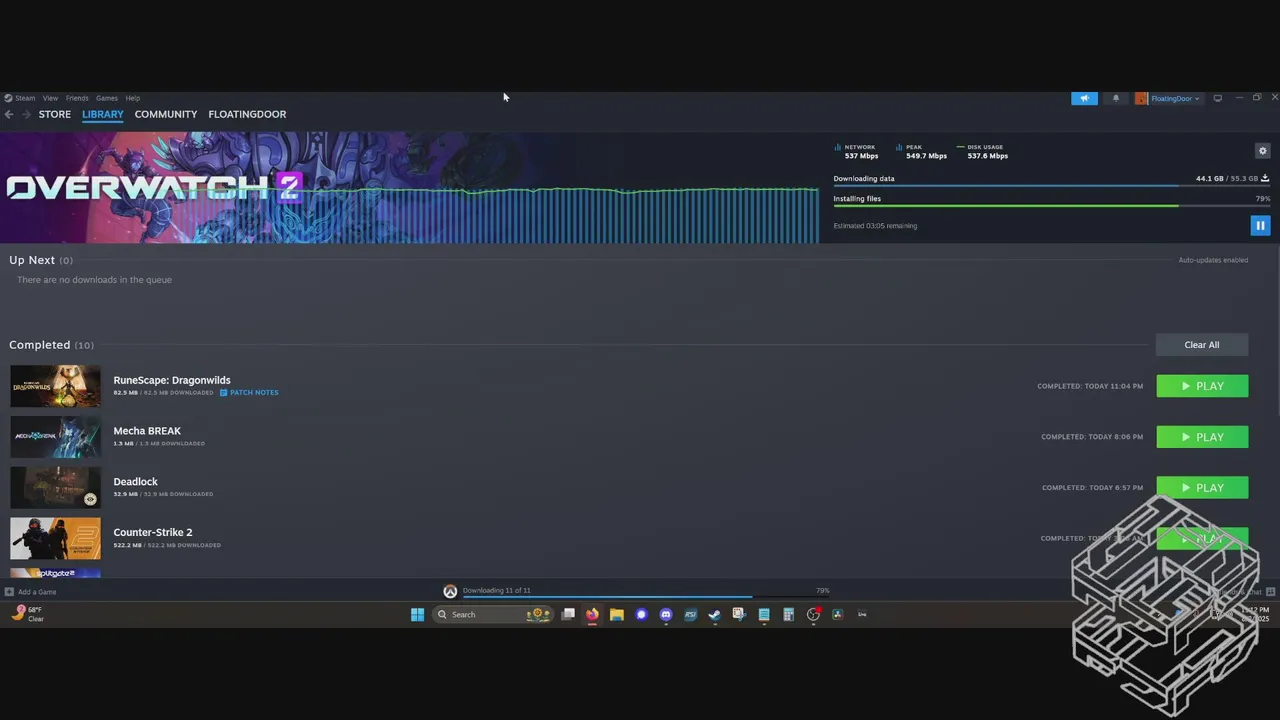The height and width of the screenshot is (720, 1280).
Task: Click Estimated 03:05 remaining text
Action: pos(875,226)
